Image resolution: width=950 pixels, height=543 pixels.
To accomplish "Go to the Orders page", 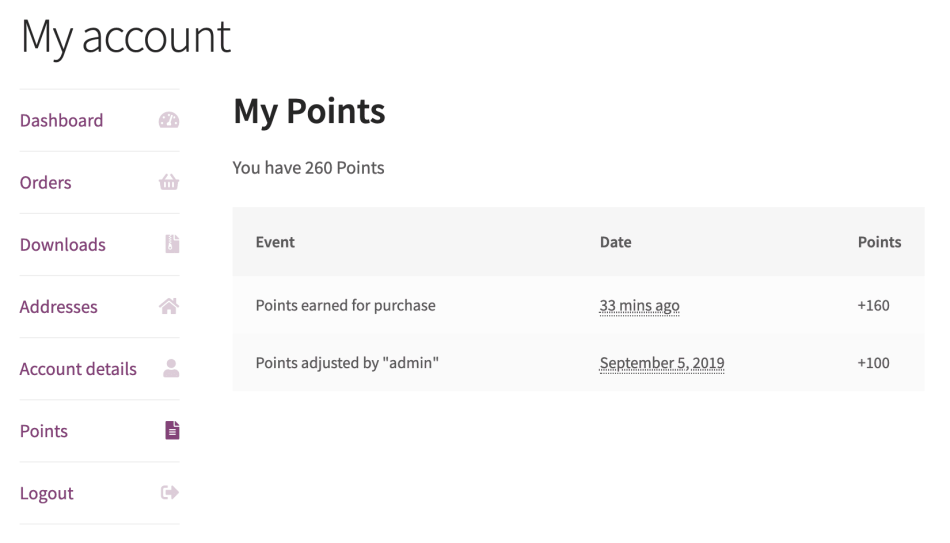I will [x=45, y=183].
